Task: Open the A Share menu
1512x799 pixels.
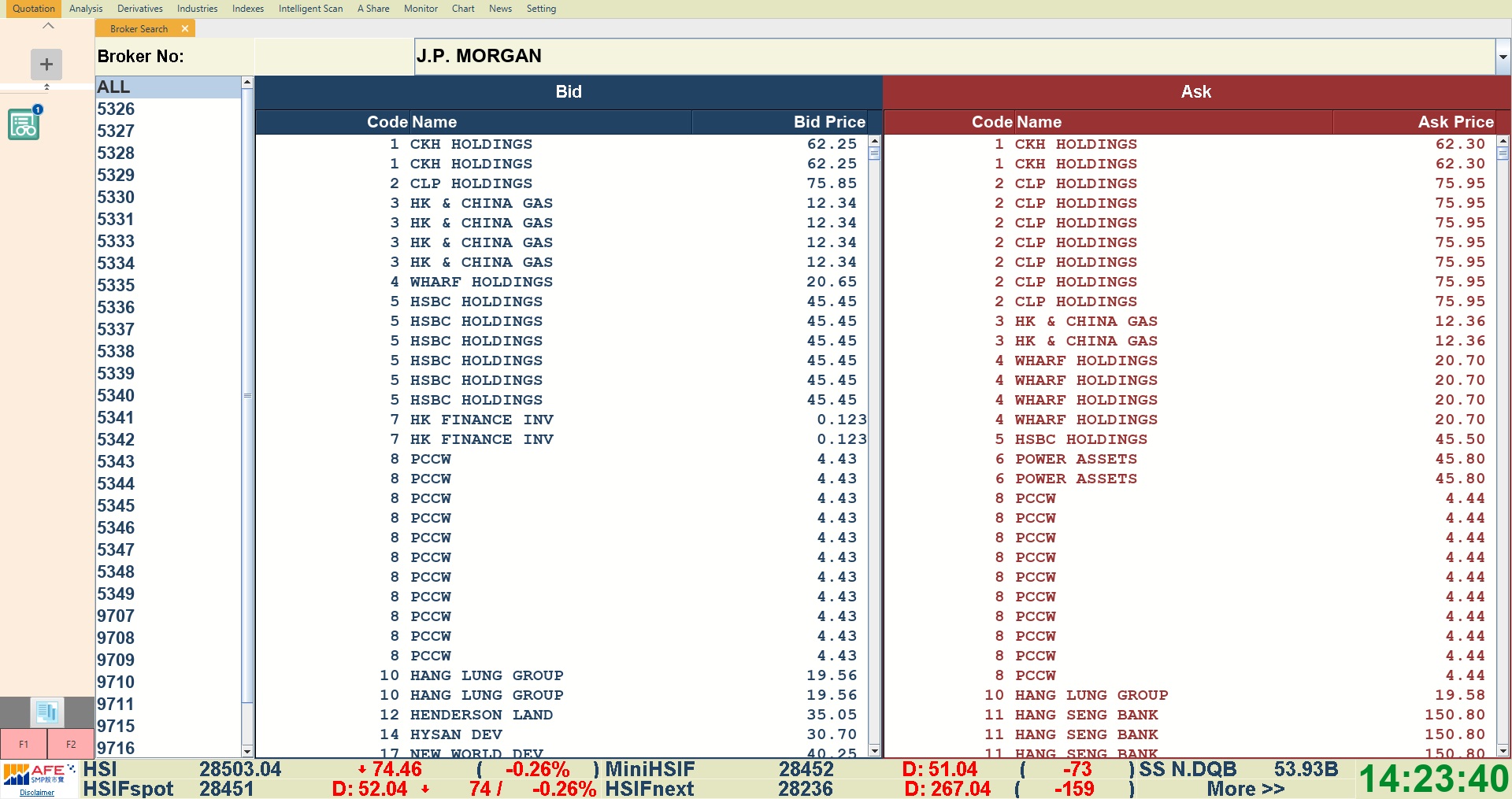Action: [x=373, y=9]
